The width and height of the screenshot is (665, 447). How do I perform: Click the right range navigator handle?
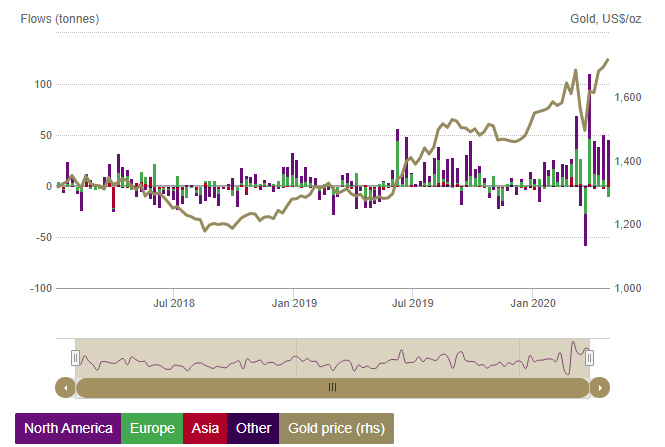(x=590, y=357)
